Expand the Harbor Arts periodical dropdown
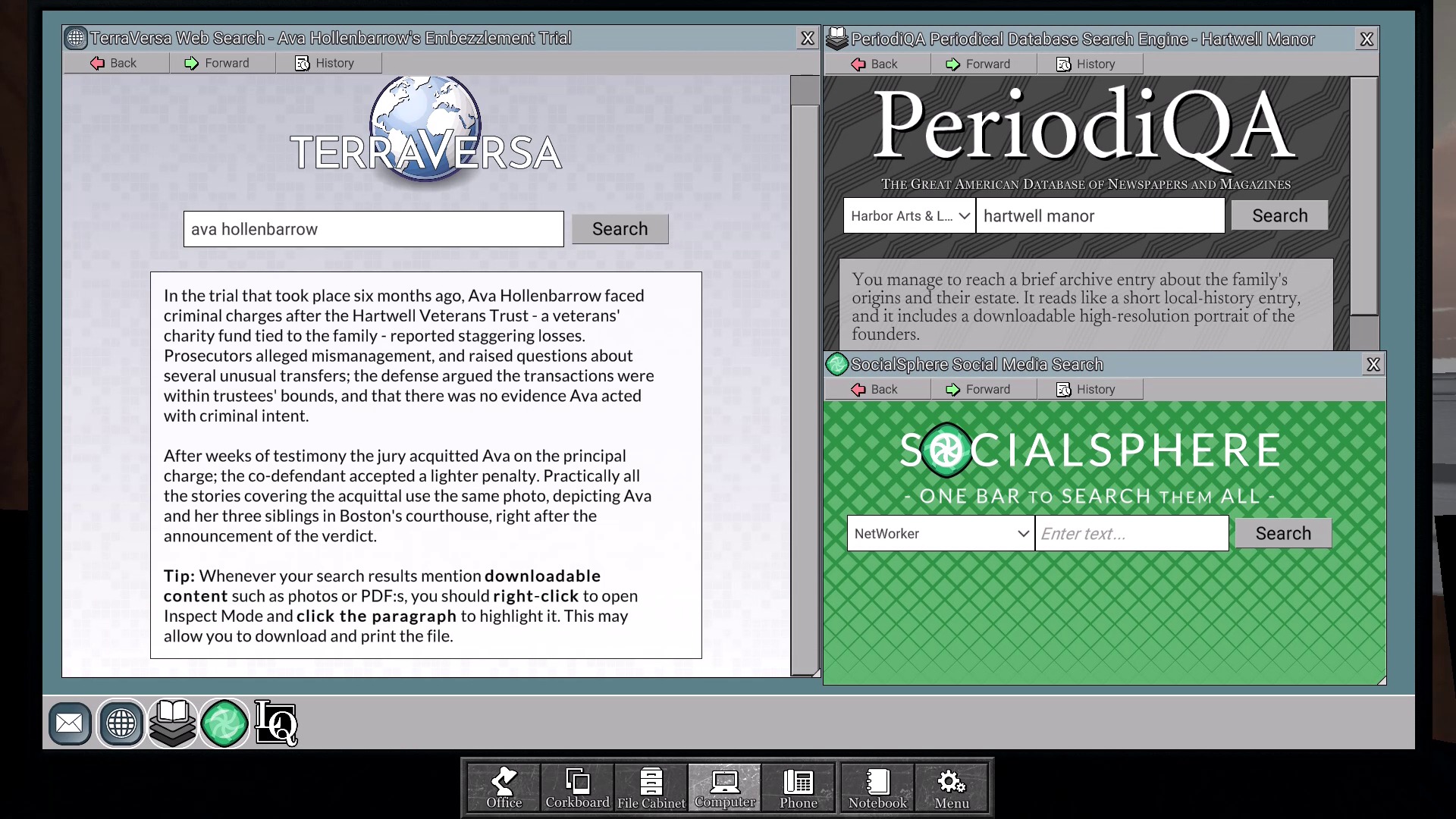The height and width of the screenshot is (819, 1456). tap(909, 216)
